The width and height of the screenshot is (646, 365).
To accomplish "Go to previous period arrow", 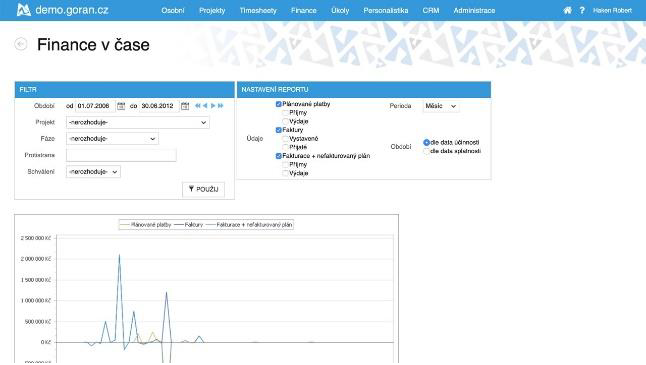I will pyautogui.click(x=205, y=106).
